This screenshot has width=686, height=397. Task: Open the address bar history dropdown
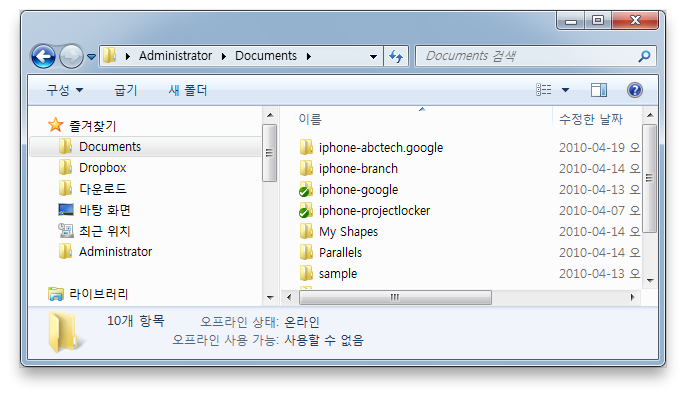[373, 56]
